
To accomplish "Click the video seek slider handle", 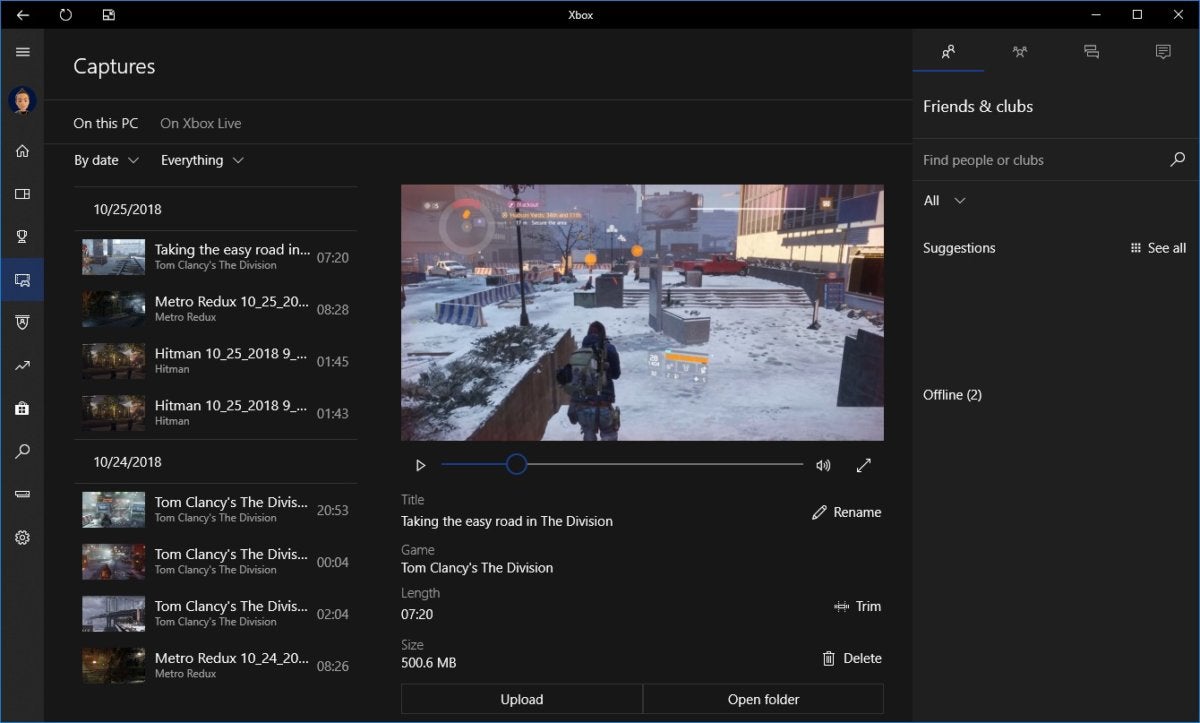I will pyautogui.click(x=516, y=464).
